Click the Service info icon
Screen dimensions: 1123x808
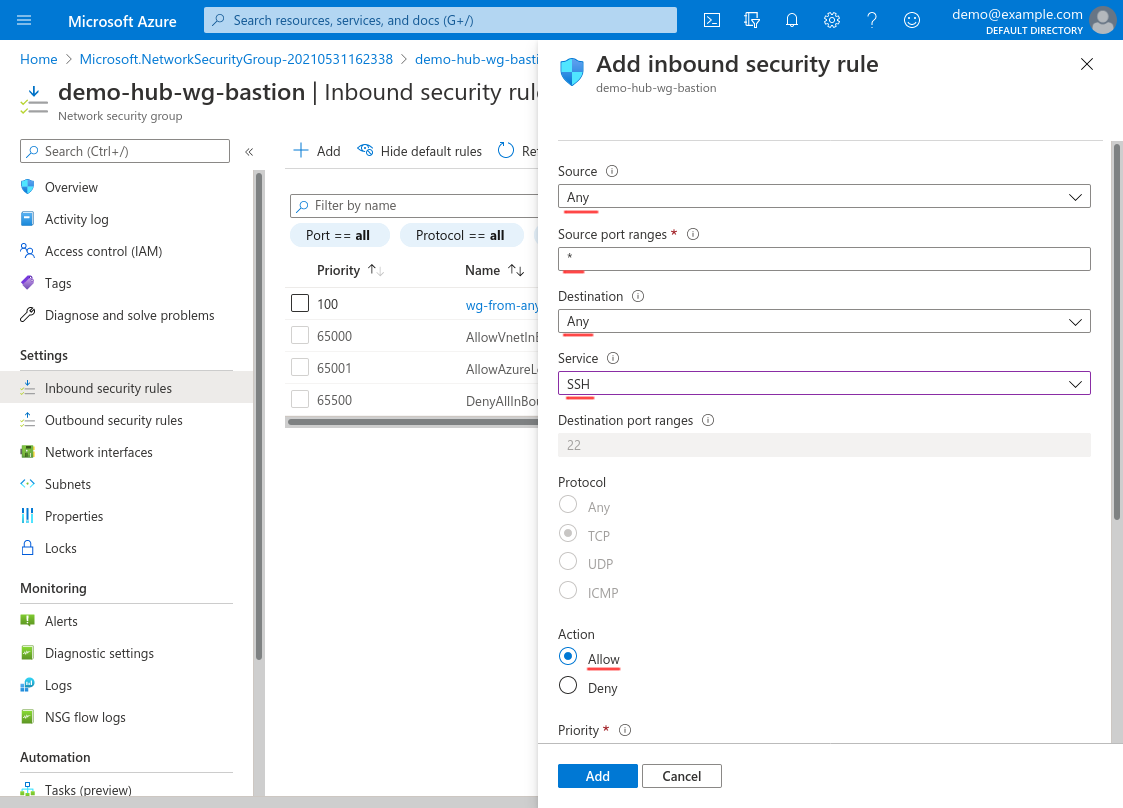point(613,358)
